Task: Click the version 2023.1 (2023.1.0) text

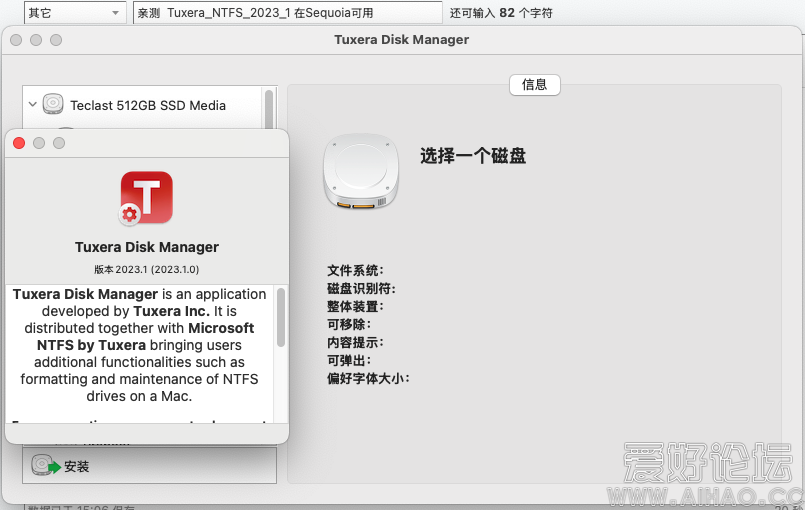Action: pos(147,269)
